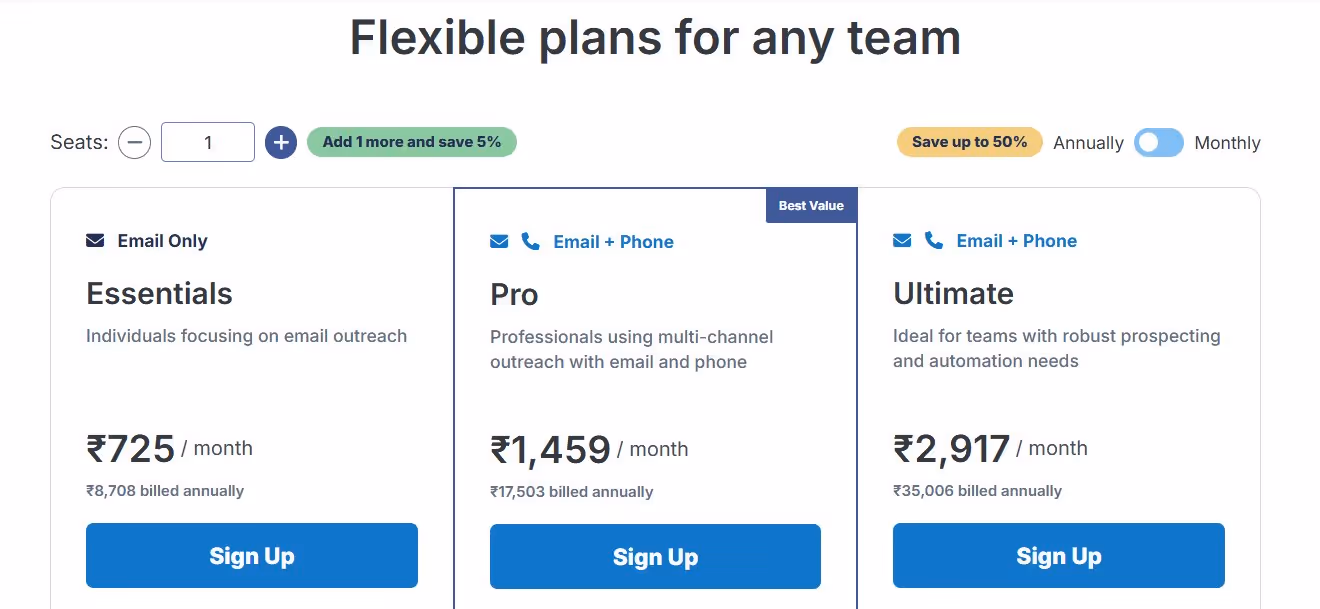
Task: Click the 'Annually' billing label
Action: (x=1088, y=143)
